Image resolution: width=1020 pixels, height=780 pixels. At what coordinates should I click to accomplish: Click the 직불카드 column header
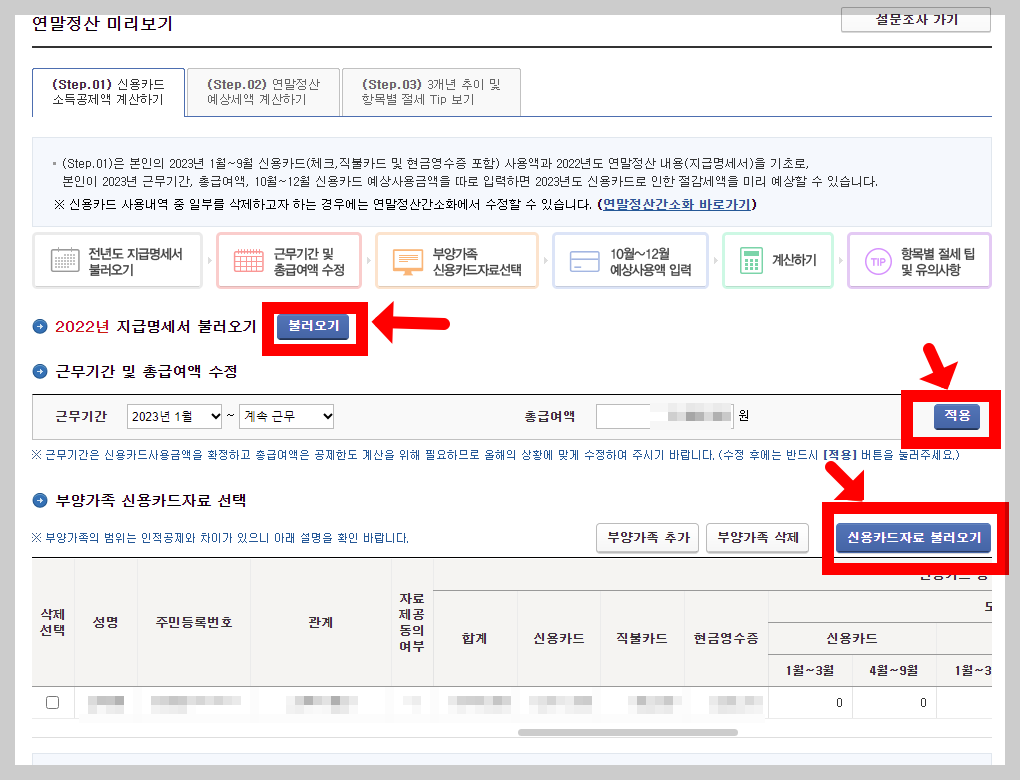pos(641,639)
